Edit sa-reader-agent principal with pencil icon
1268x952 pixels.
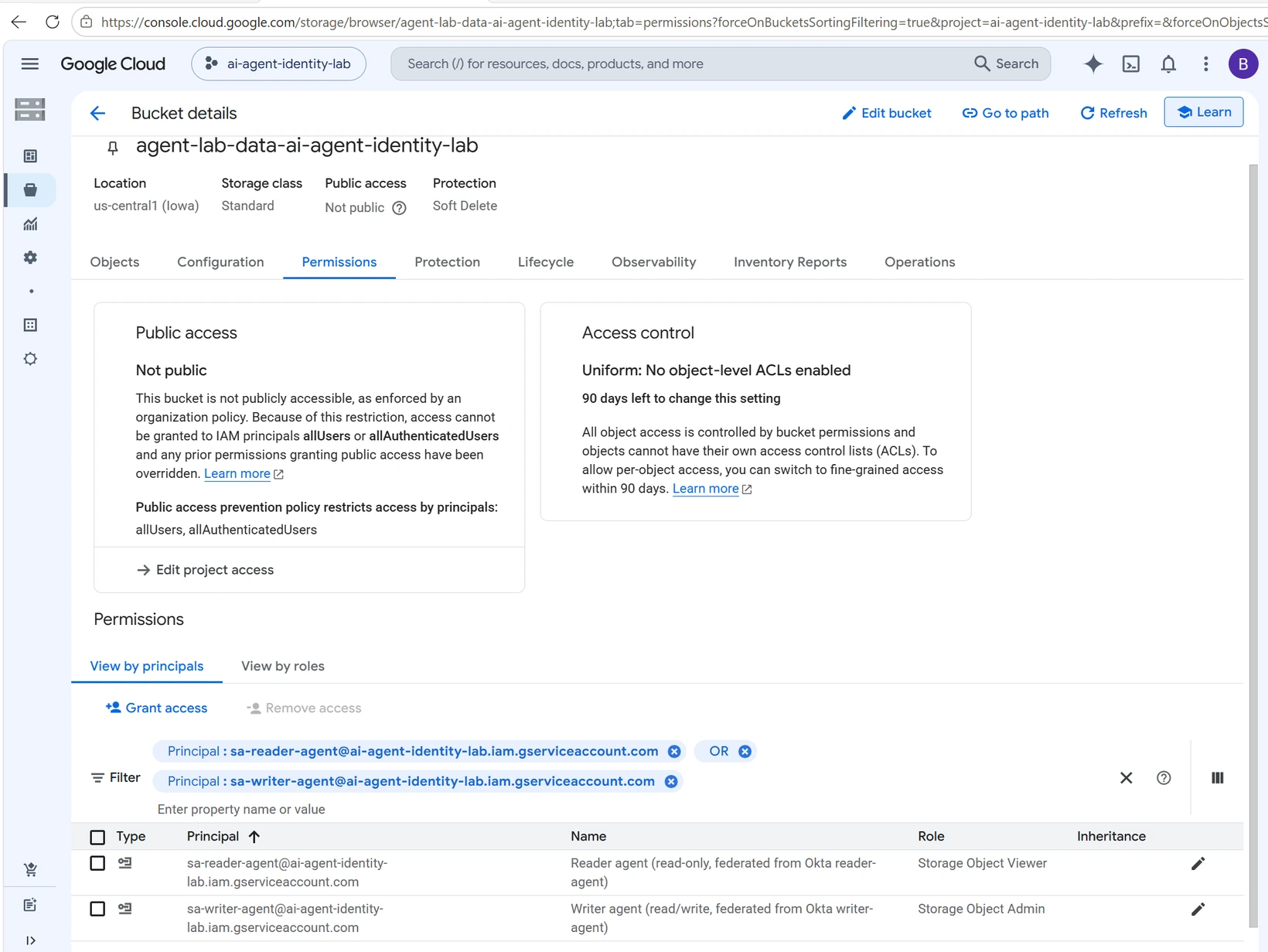click(x=1198, y=864)
